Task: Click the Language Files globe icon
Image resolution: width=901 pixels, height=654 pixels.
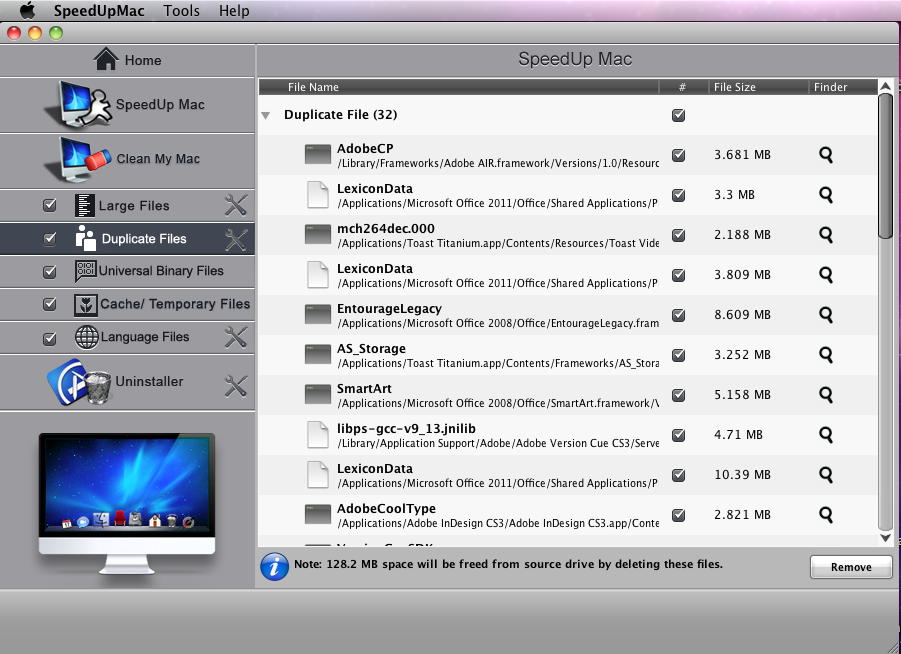Action: pos(87,337)
